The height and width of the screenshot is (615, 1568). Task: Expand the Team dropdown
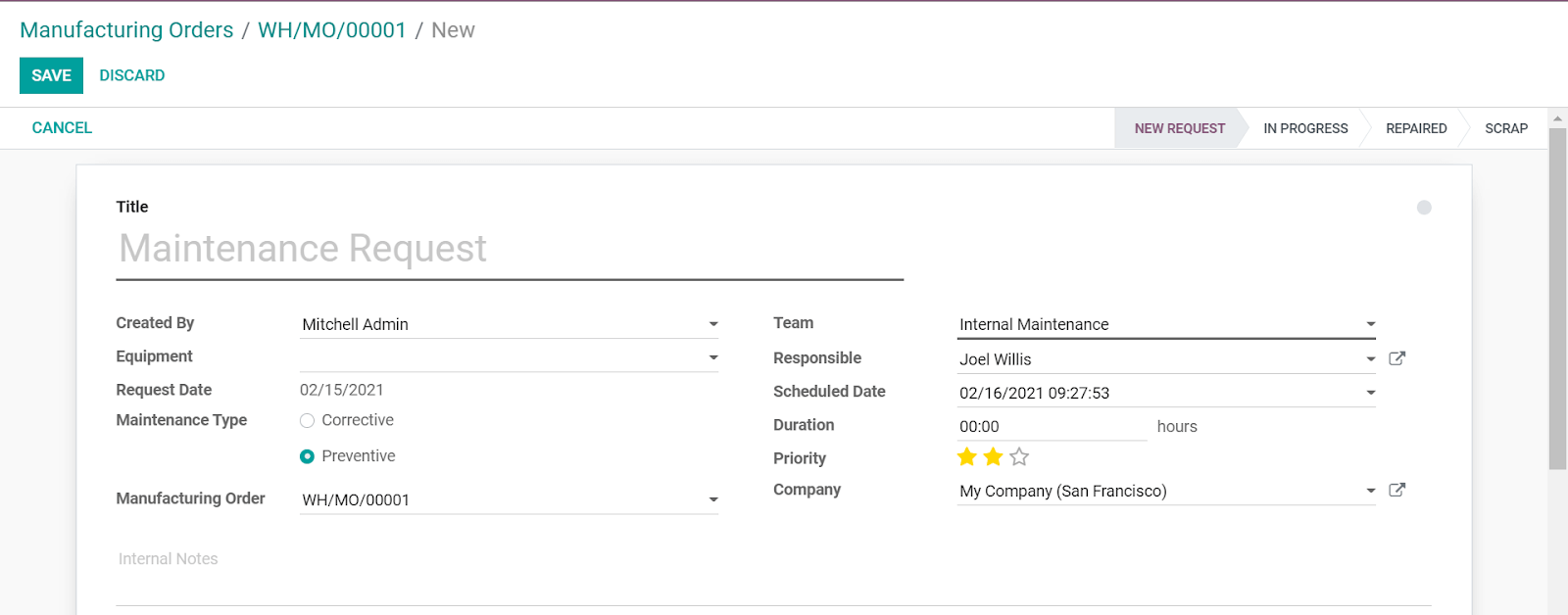tap(1371, 324)
